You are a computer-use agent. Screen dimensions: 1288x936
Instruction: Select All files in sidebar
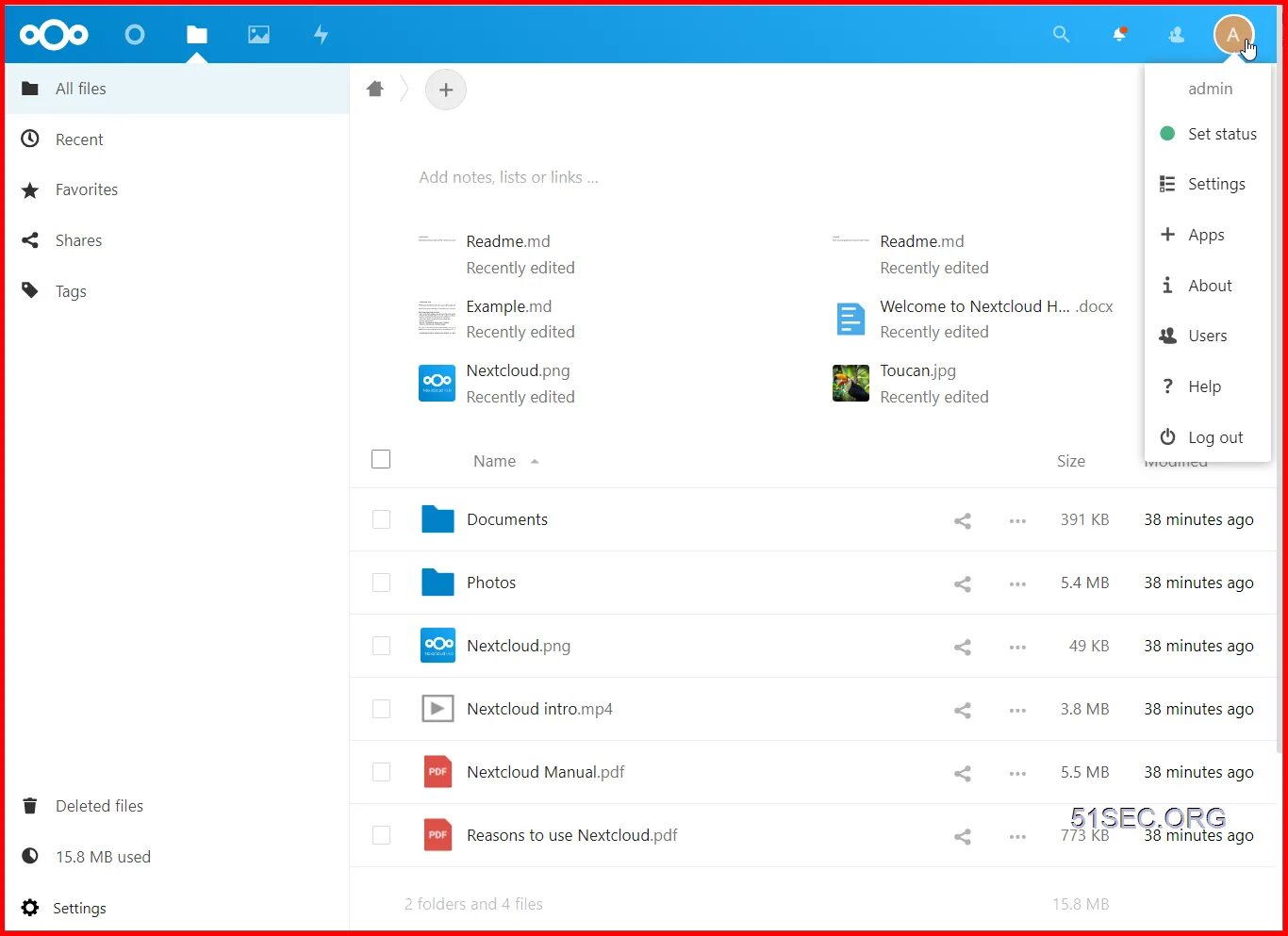[x=177, y=89]
